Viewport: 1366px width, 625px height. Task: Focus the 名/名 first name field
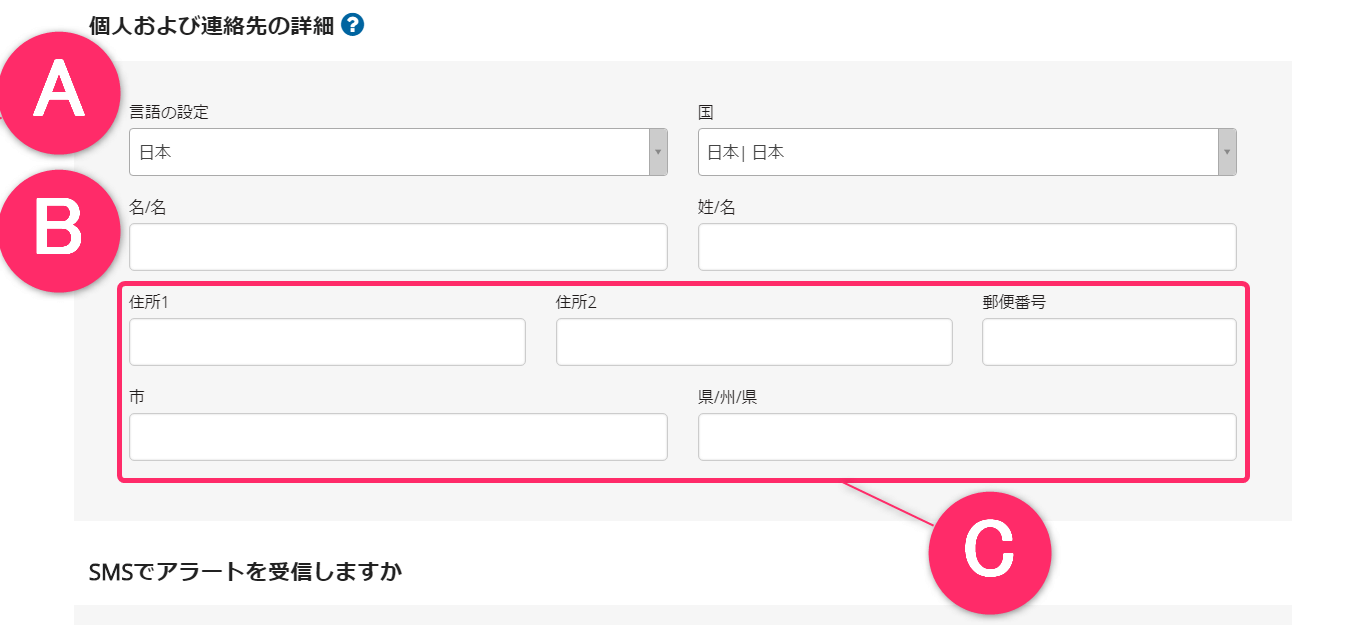[398, 247]
